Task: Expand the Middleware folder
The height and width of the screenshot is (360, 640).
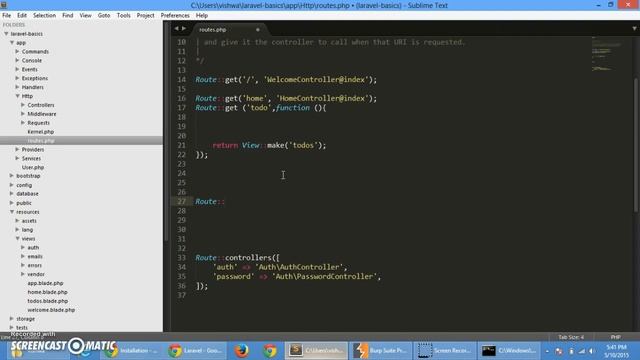Action: (x=23, y=114)
